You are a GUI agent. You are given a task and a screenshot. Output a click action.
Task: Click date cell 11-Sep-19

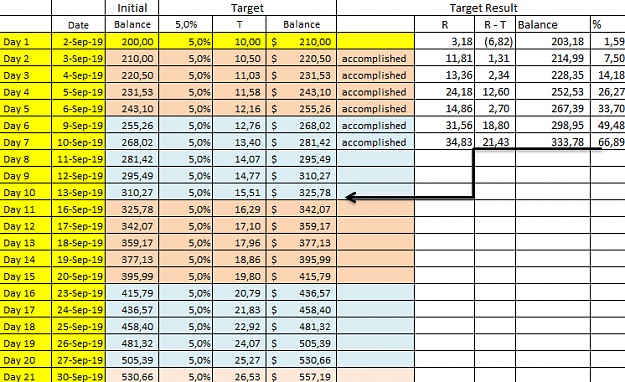[79, 159]
